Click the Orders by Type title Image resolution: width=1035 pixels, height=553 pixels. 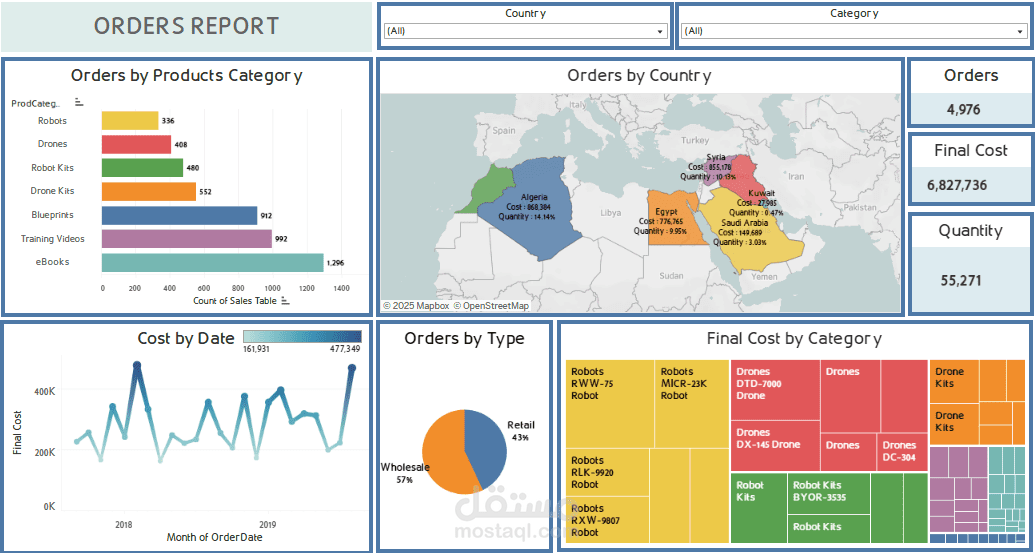click(x=464, y=339)
